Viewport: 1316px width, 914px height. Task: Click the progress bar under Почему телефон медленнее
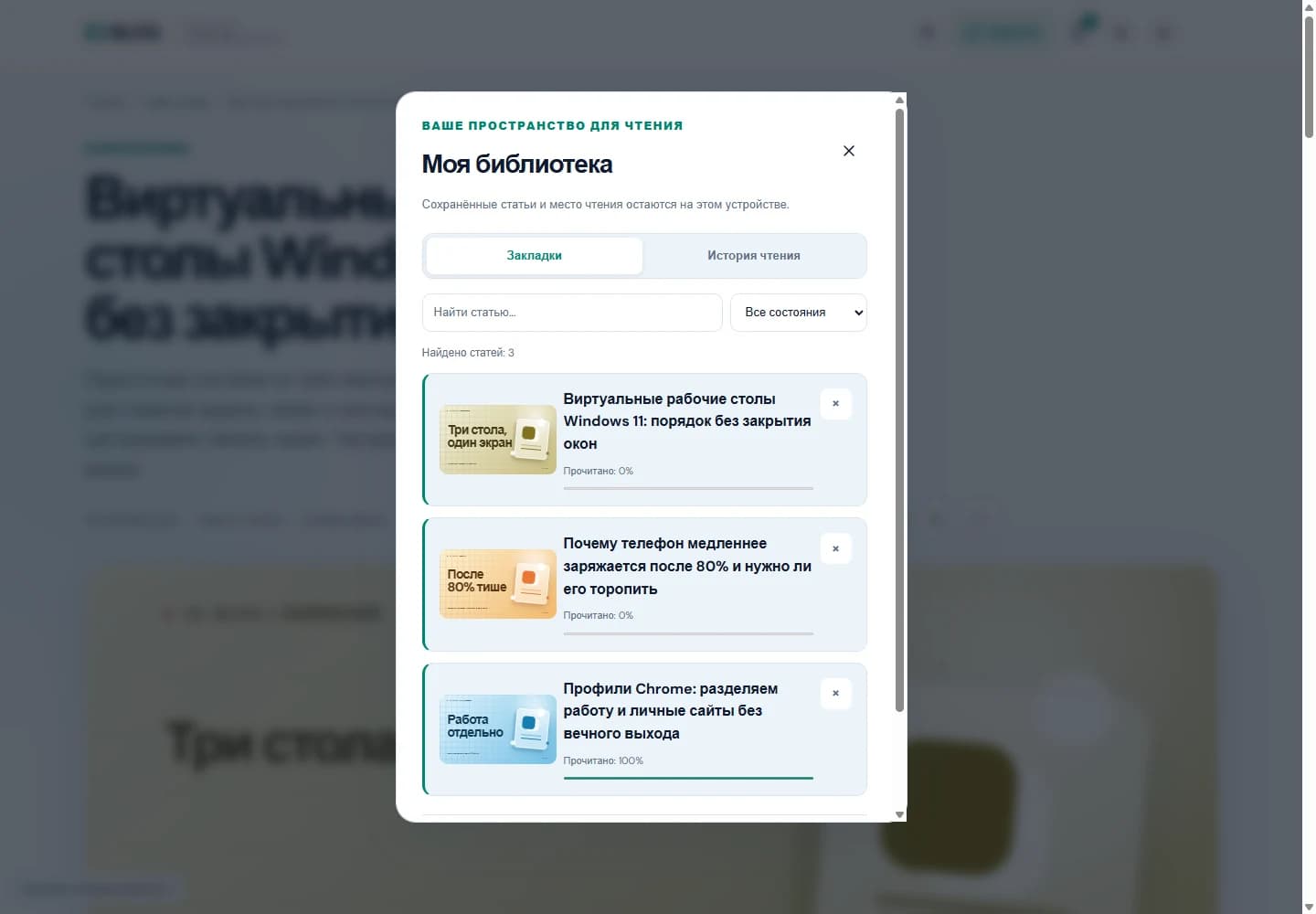coord(688,633)
